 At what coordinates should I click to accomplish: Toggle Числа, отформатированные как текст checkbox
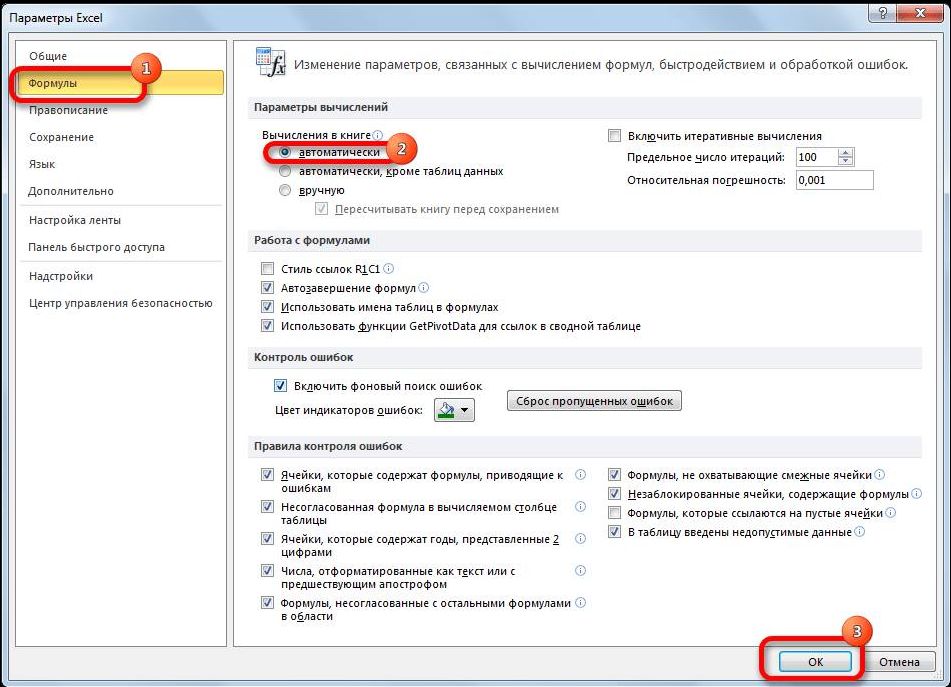tap(267, 571)
